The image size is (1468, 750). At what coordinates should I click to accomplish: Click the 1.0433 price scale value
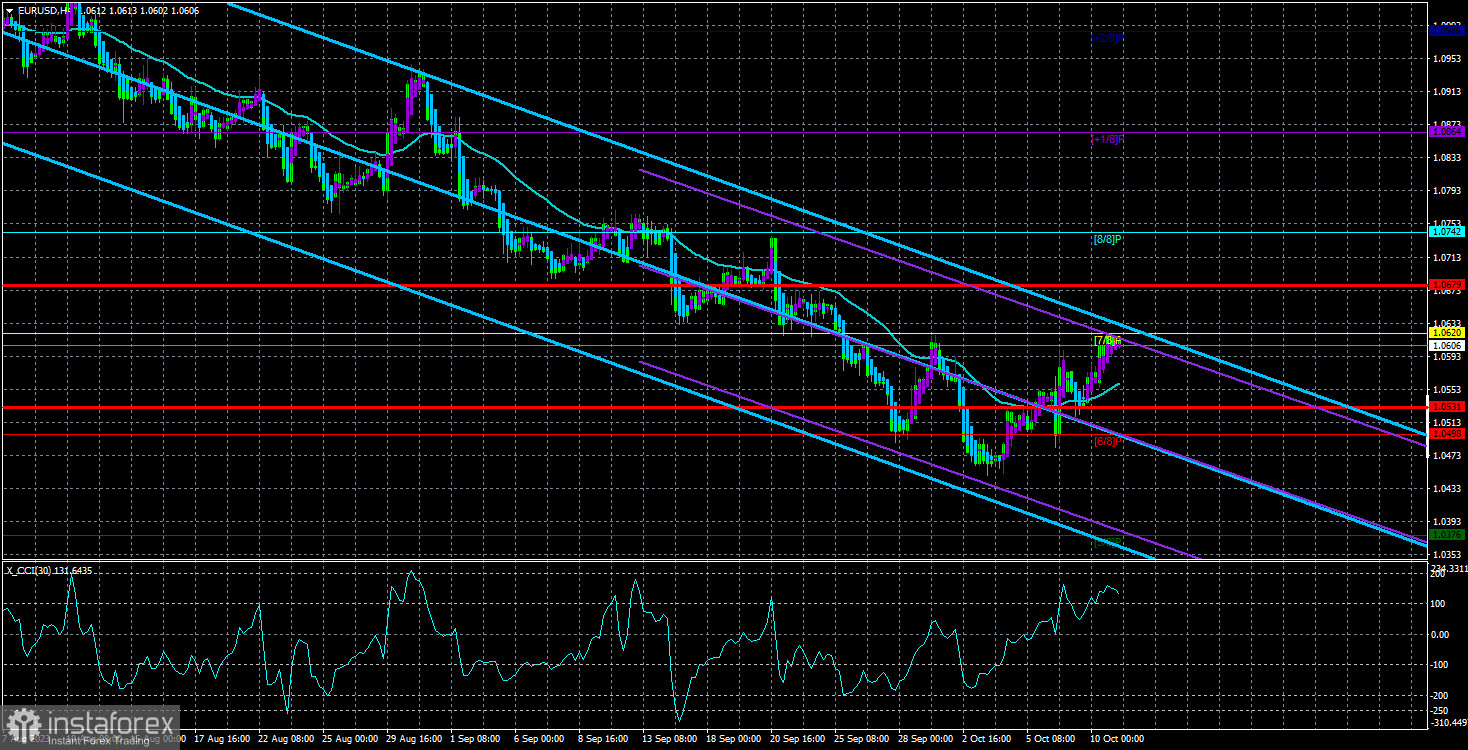pos(1447,488)
